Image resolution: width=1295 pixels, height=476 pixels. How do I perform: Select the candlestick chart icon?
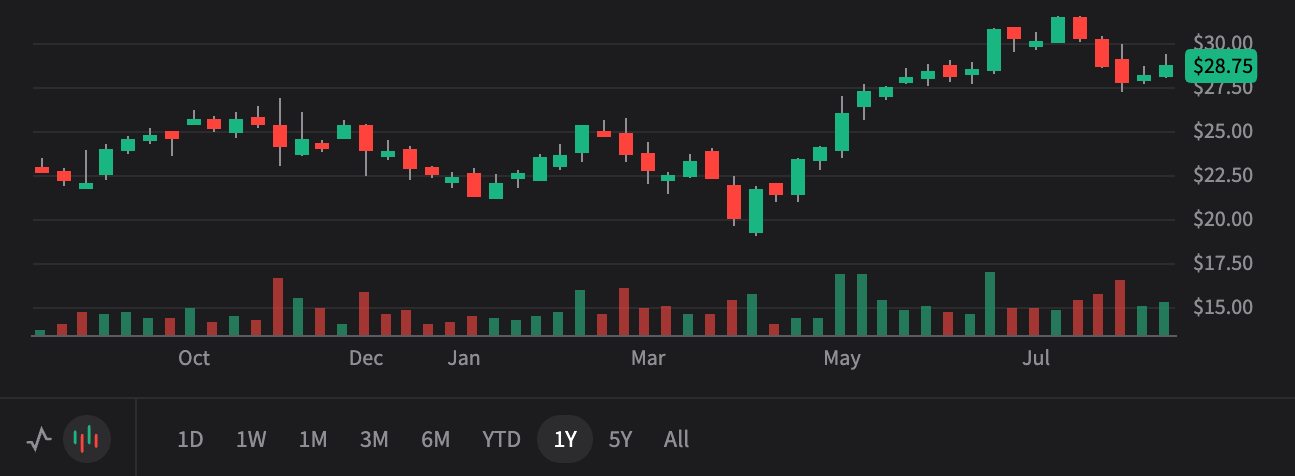click(87, 439)
